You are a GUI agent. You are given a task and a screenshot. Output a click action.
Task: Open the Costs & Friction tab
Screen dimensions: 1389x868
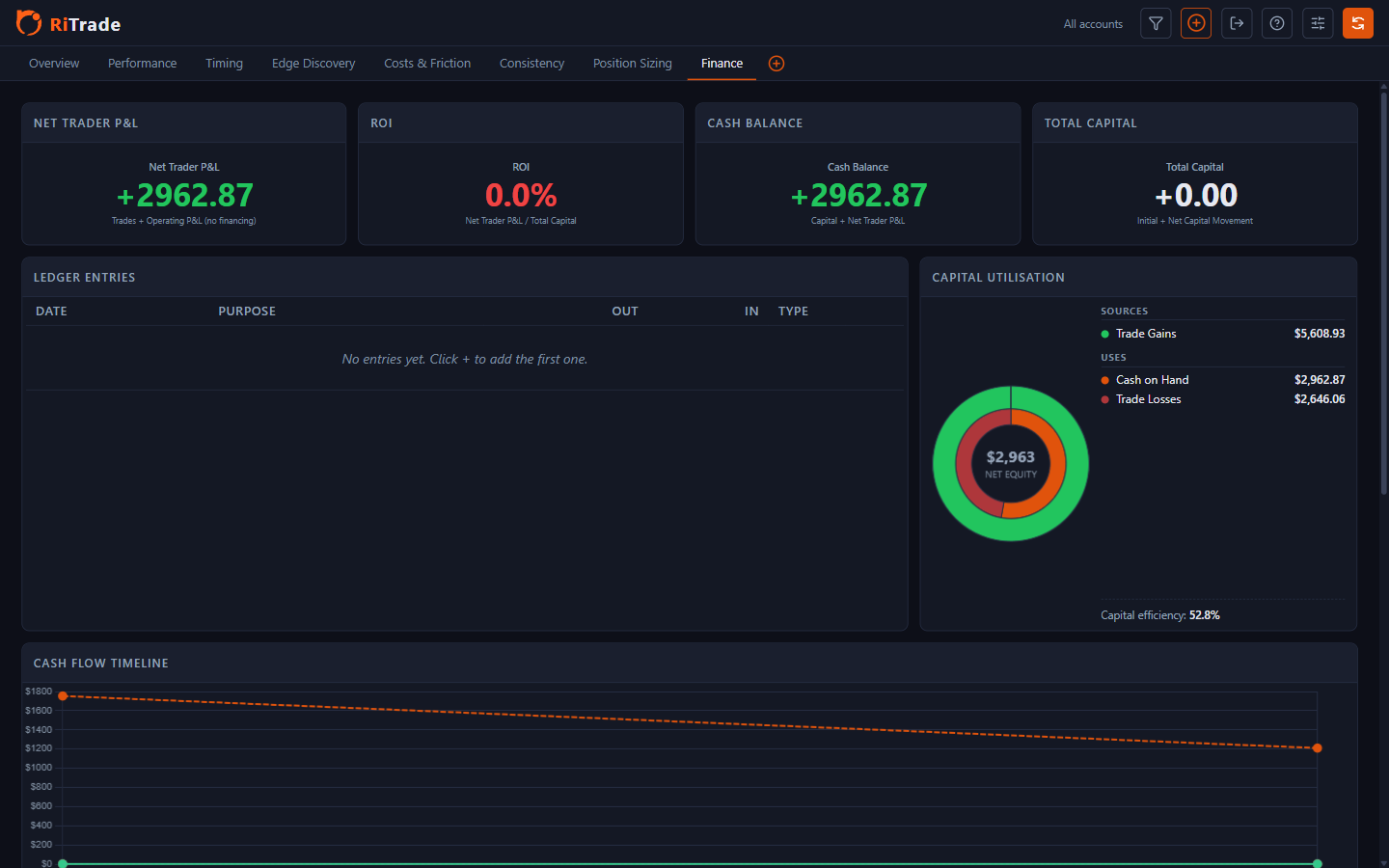point(427,64)
